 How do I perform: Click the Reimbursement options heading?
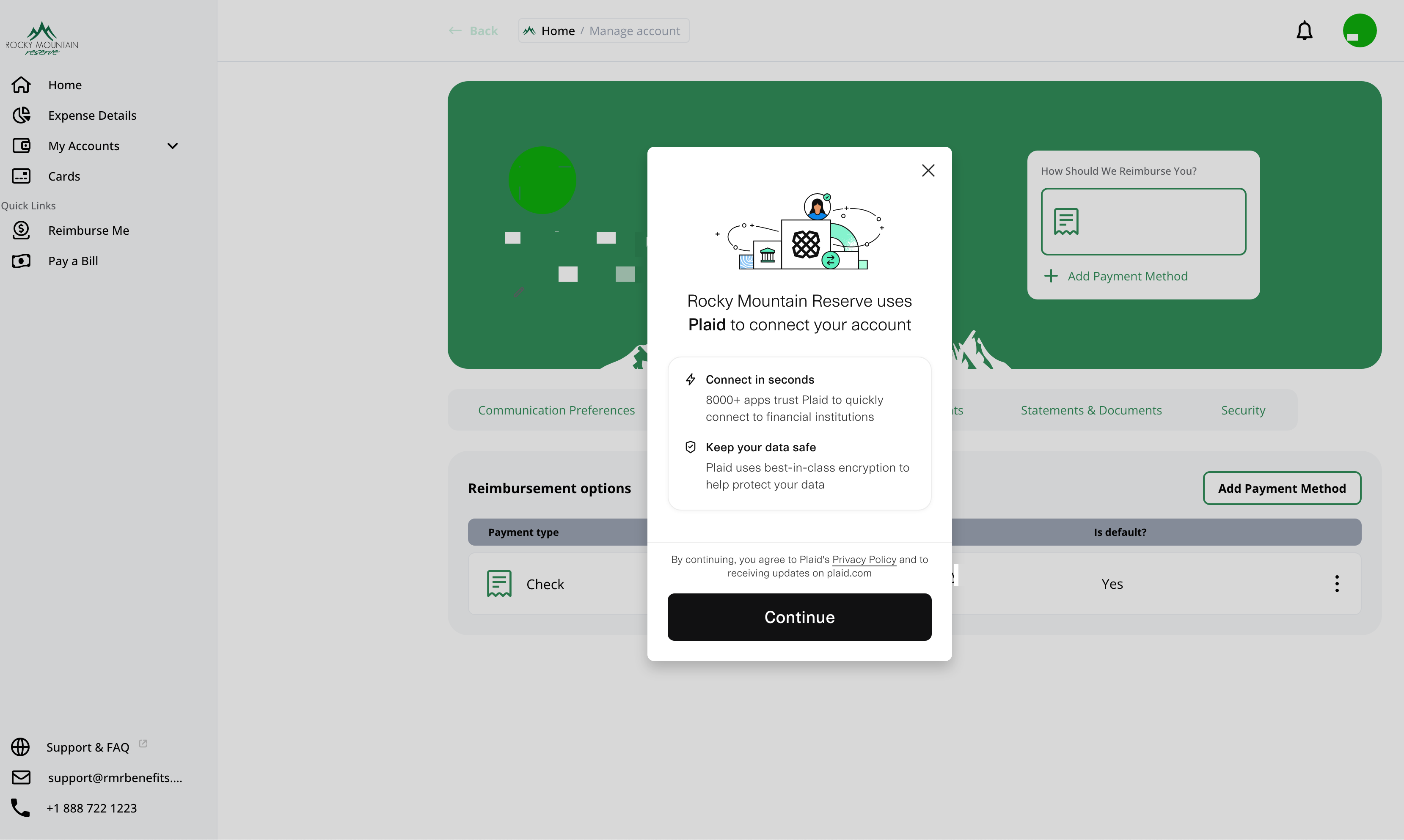click(549, 488)
